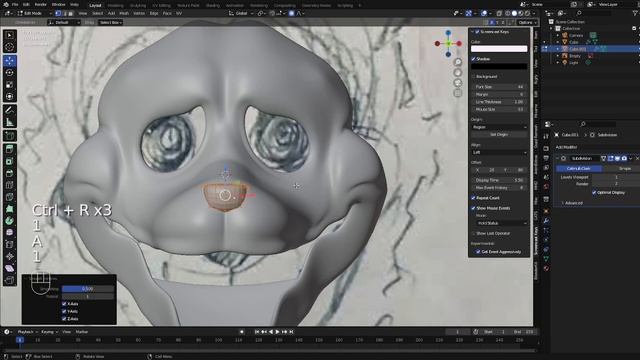
Task: Open the Marker menu in timeline
Action: [x=82, y=332]
